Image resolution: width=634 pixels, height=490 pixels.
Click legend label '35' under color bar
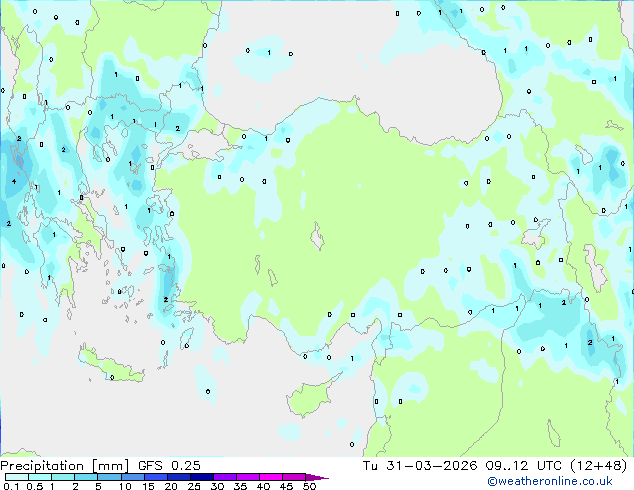point(240,486)
